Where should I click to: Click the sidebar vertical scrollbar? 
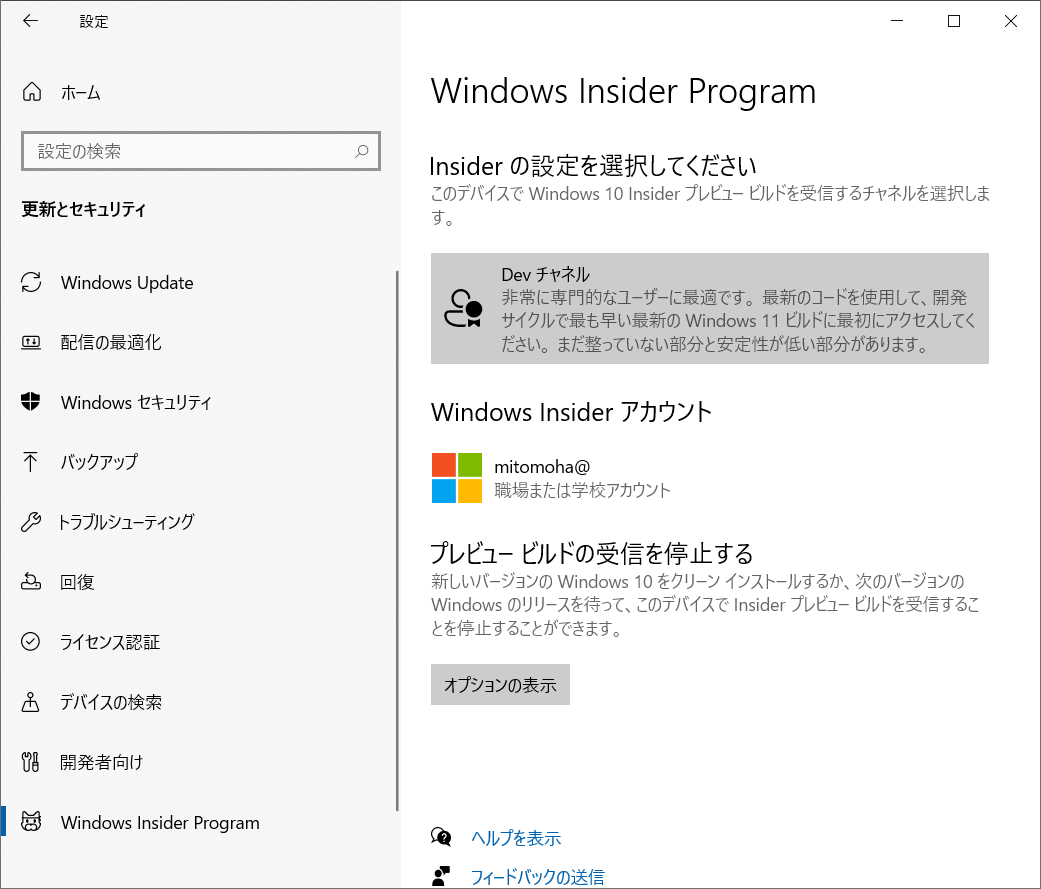pyautogui.click(x=397, y=540)
